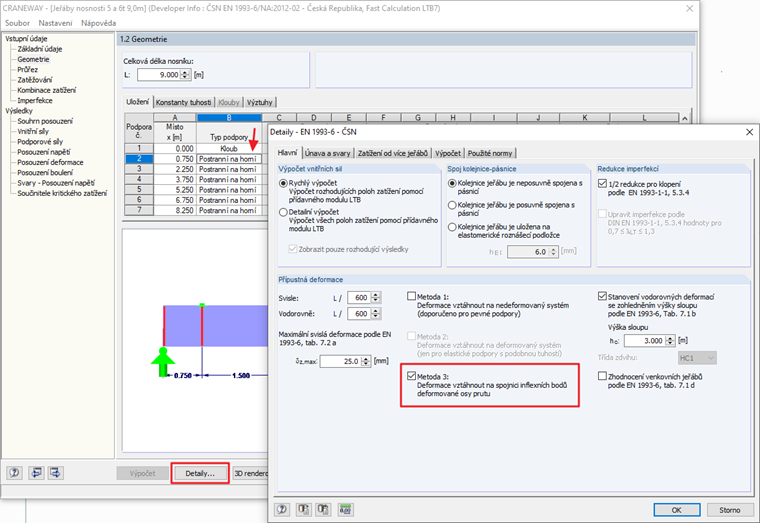The width and height of the screenshot is (760, 523).
Task: Open Souhrn posouzení results item
Action: [45, 121]
